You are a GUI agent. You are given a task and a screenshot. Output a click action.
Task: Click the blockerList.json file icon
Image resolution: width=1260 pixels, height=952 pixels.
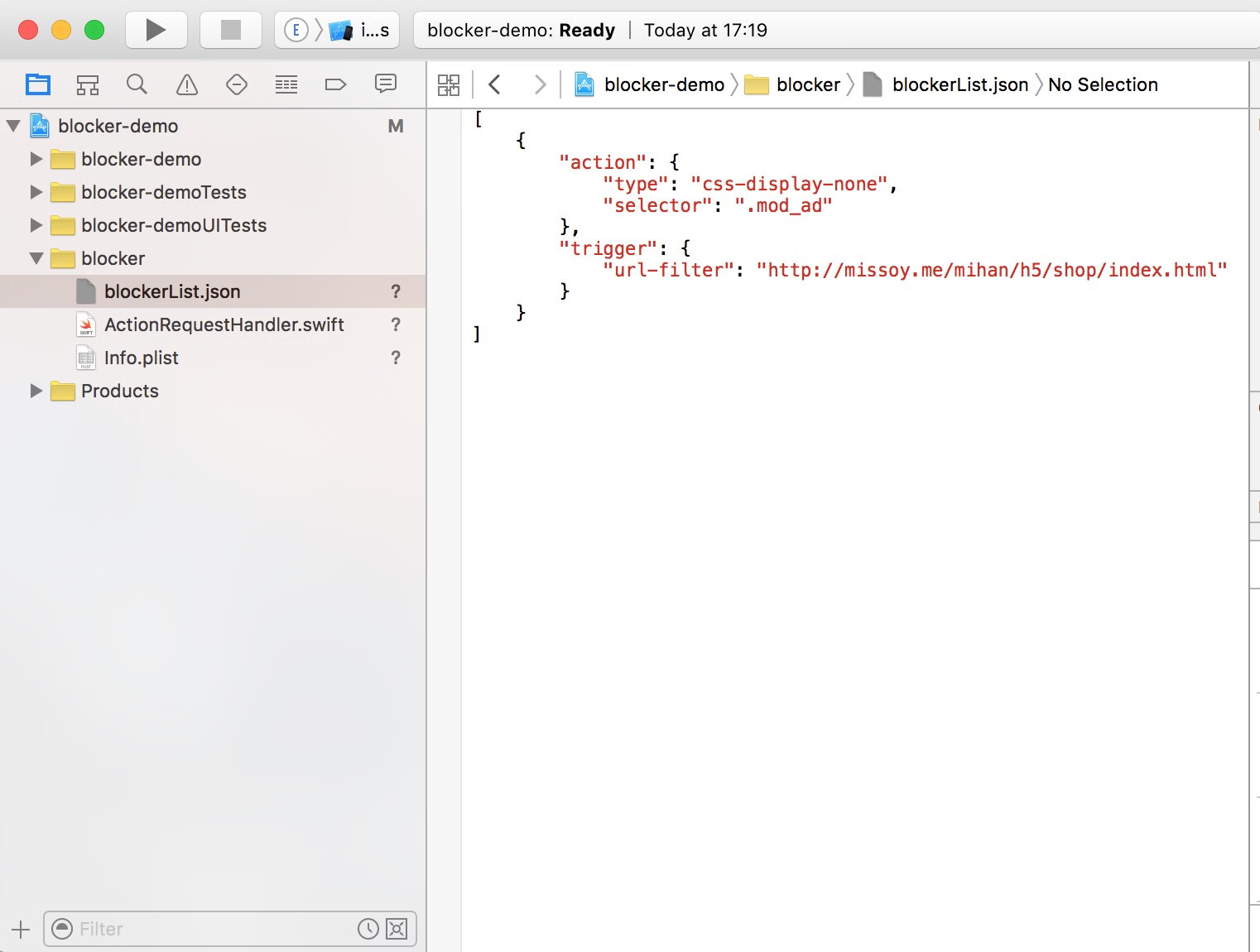(x=86, y=291)
